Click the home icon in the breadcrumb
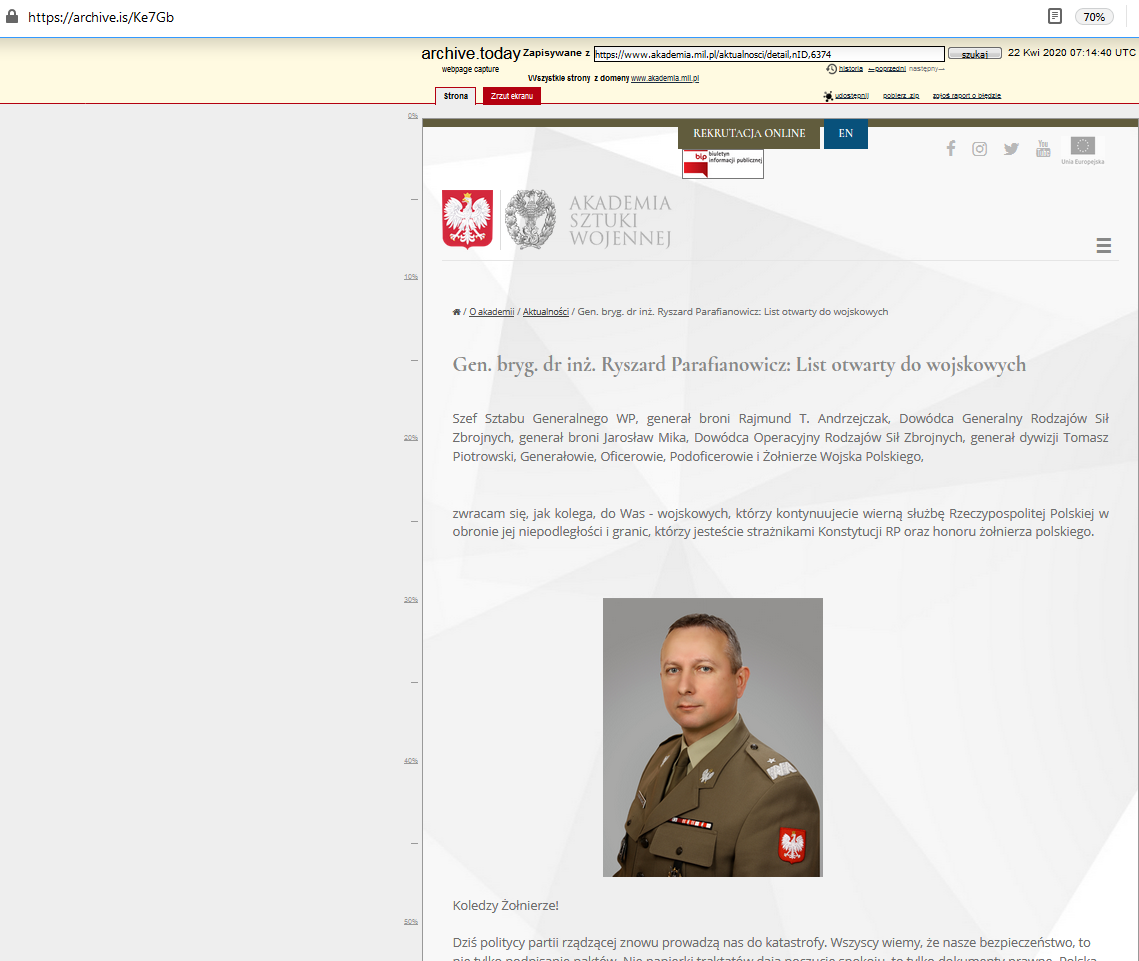The width and height of the screenshot is (1139, 961). (x=457, y=312)
